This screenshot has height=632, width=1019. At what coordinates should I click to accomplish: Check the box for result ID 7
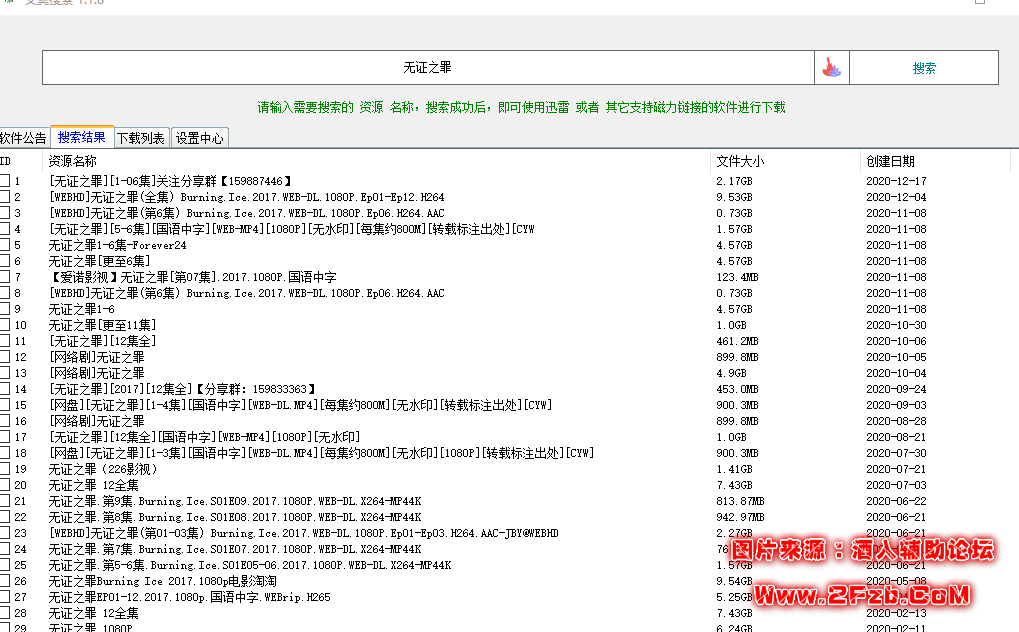click(5, 277)
